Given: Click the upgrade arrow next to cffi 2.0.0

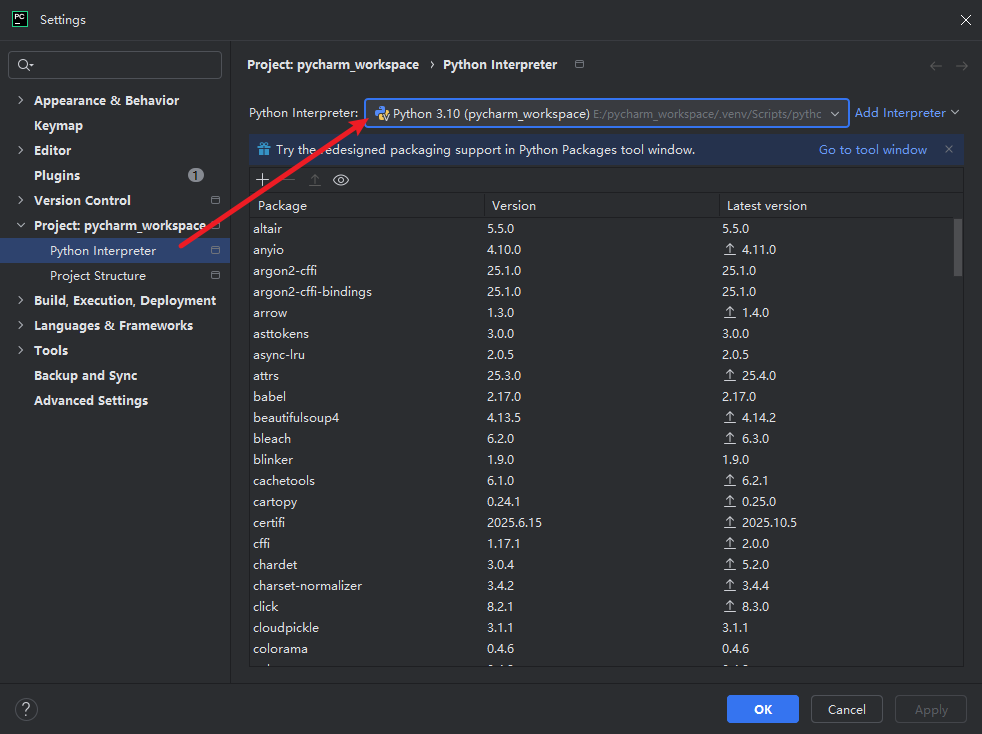Looking at the screenshot, I should pos(730,544).
